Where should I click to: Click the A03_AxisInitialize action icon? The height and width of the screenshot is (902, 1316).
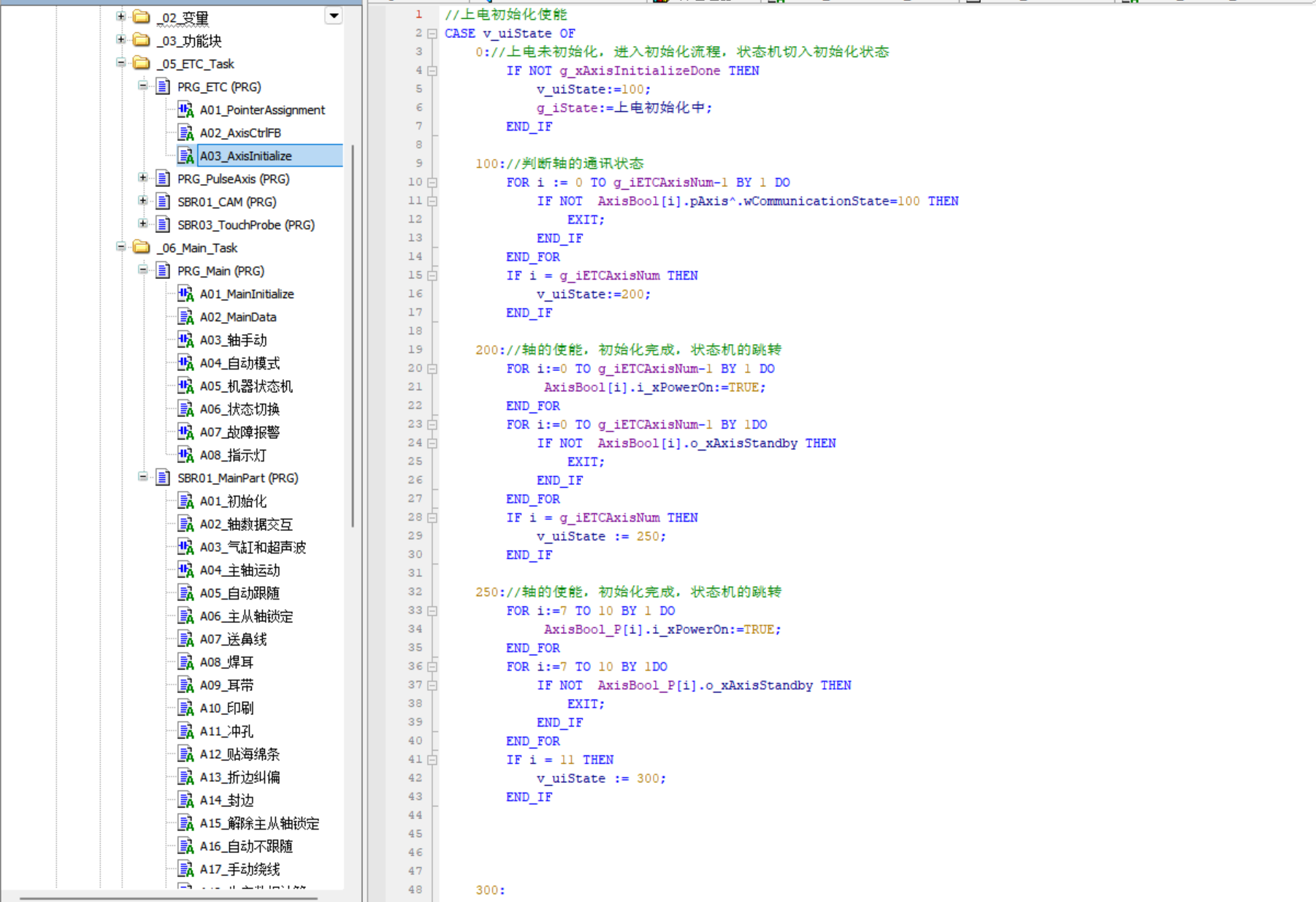click(185, 156)
